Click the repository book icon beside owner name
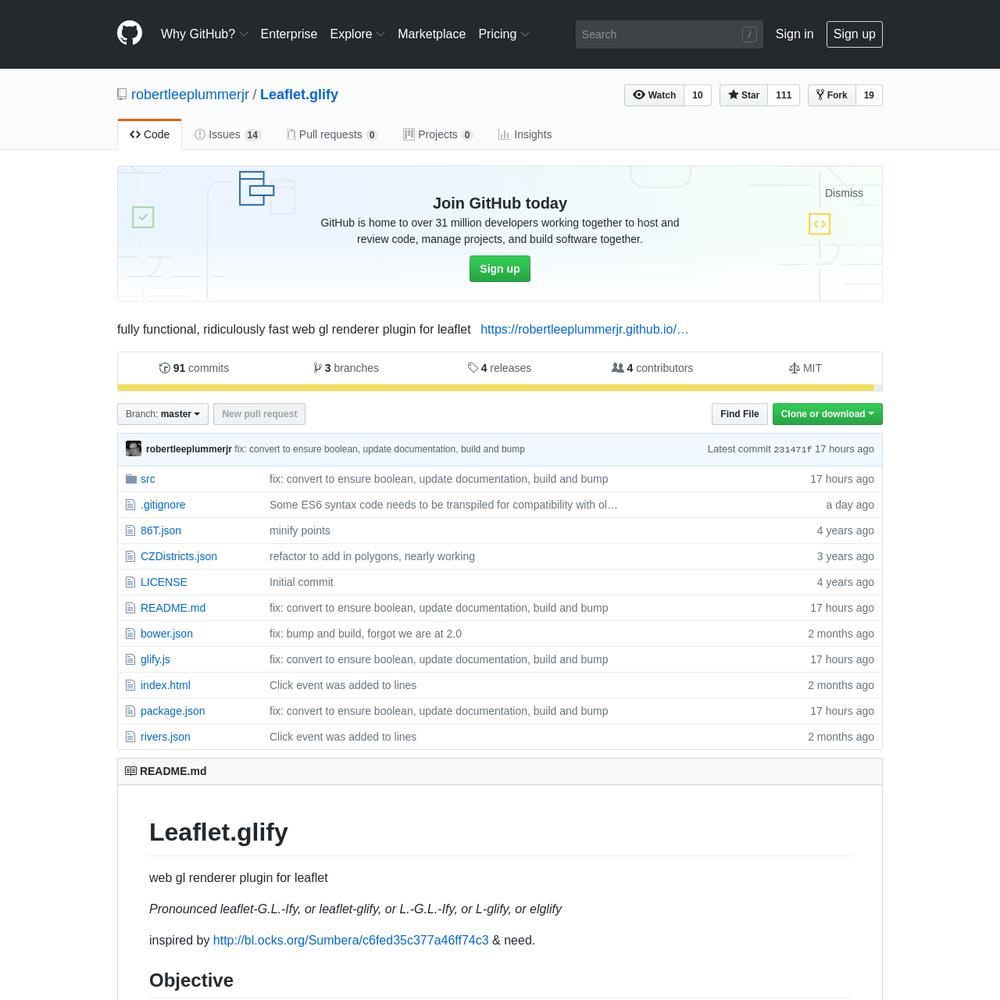1000x1000 pixels. click(x=122, y=94)
